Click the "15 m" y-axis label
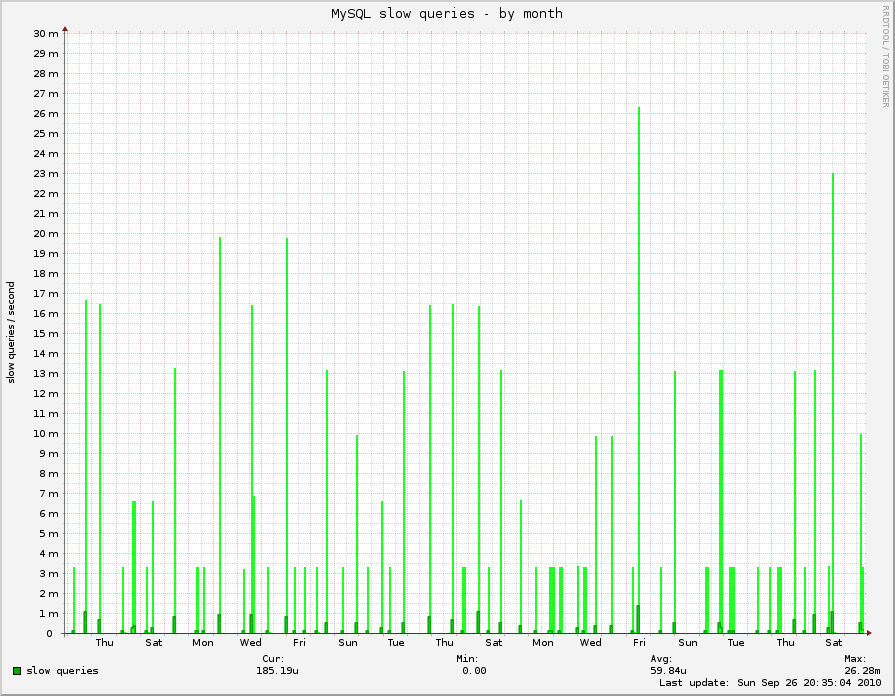Screen dimensions: 895x696 tap(46, 333)
